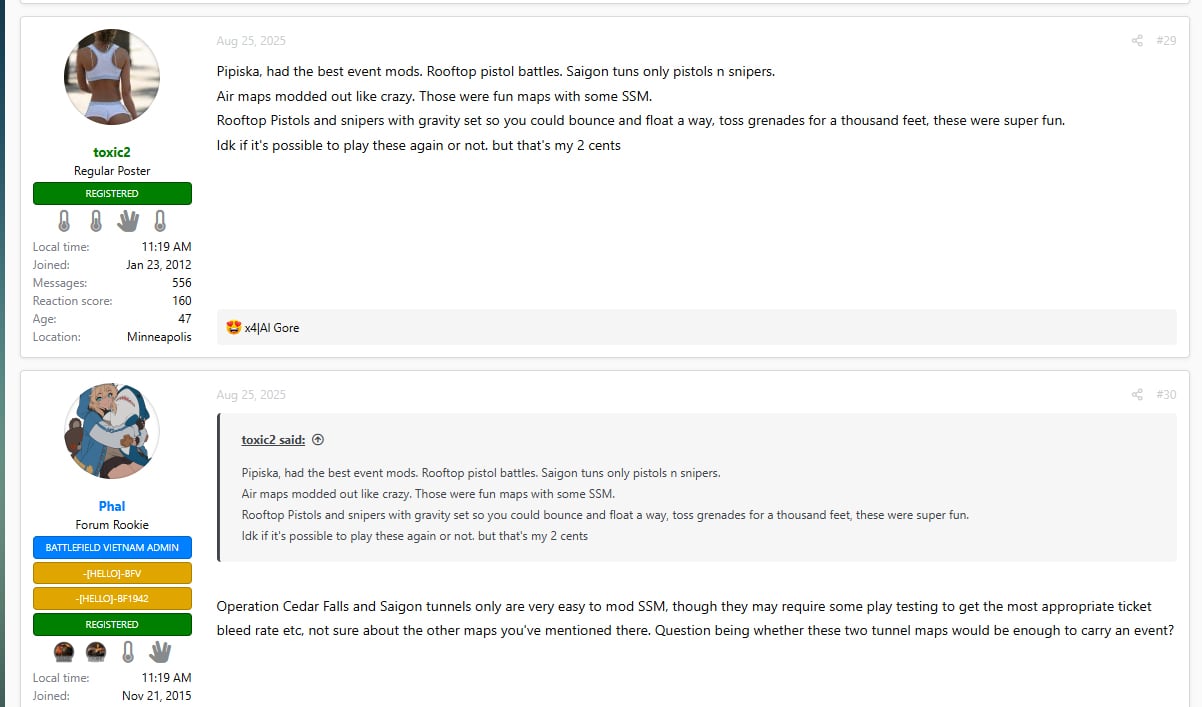Image resolution: width=1202 pixels, height=707 pixels.
Task: Click toxic2's first thermometer badge
Action: click(x=64, y=220)
